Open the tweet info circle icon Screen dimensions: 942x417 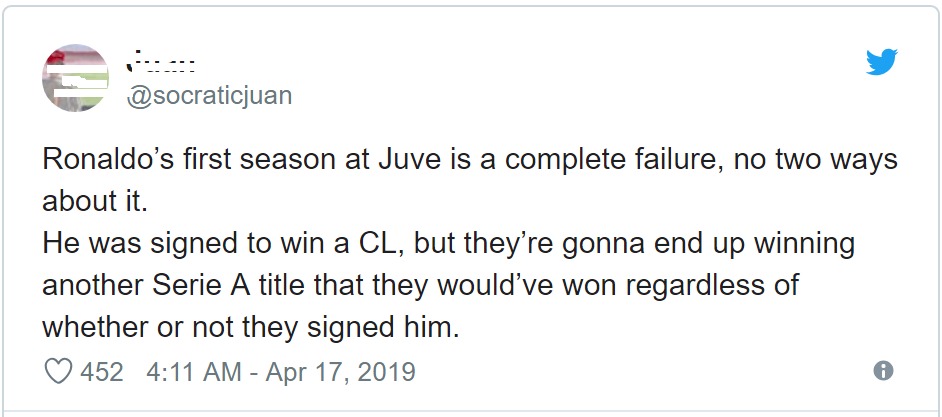883,370
